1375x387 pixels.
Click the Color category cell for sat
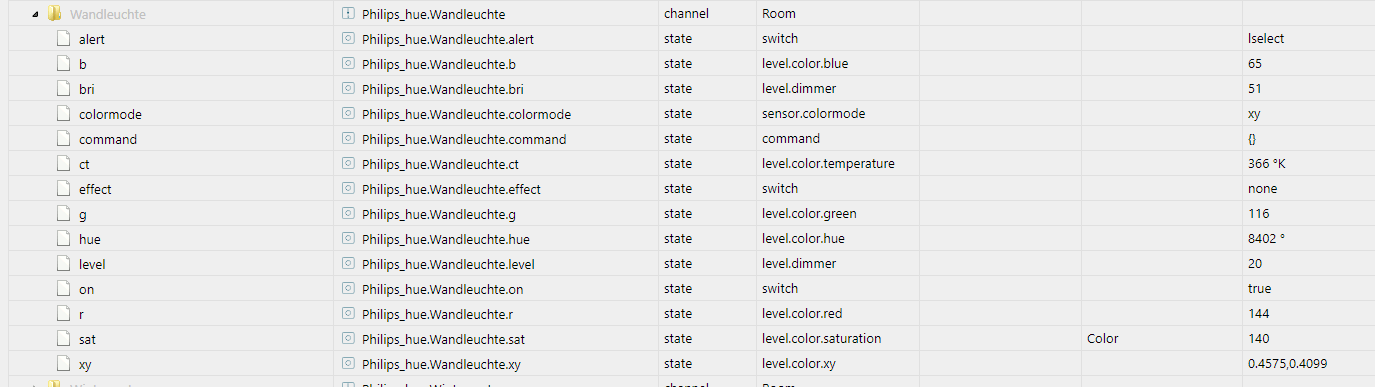point(1102,339)
